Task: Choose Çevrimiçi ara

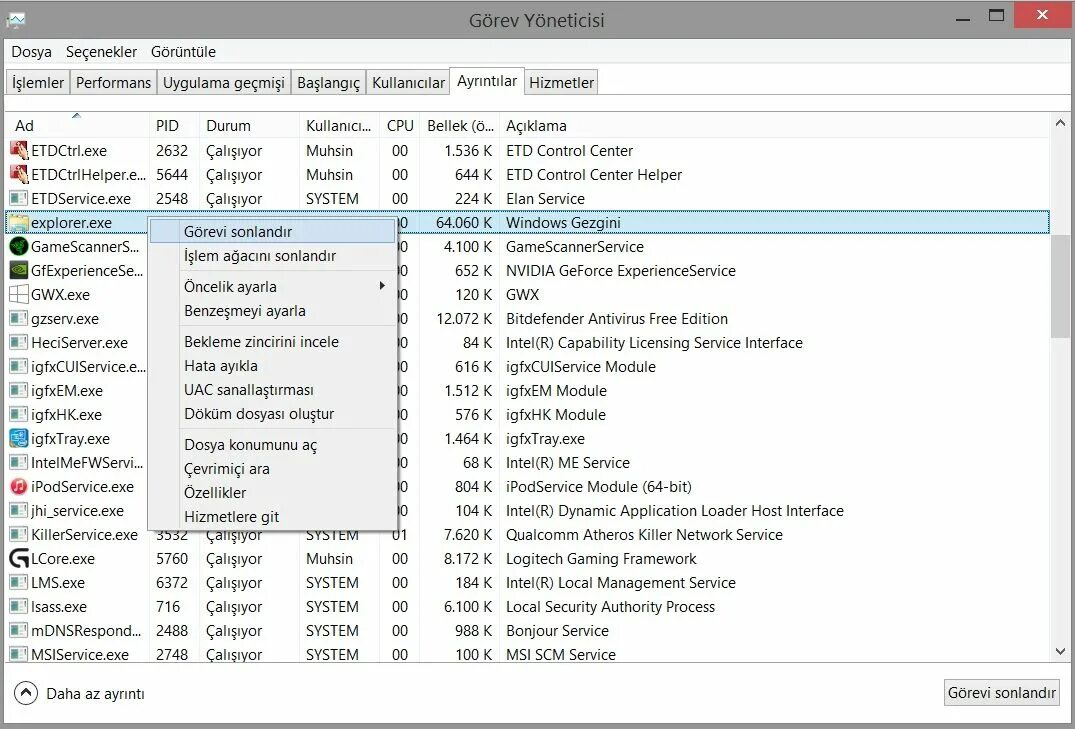Action: [272, 468]
